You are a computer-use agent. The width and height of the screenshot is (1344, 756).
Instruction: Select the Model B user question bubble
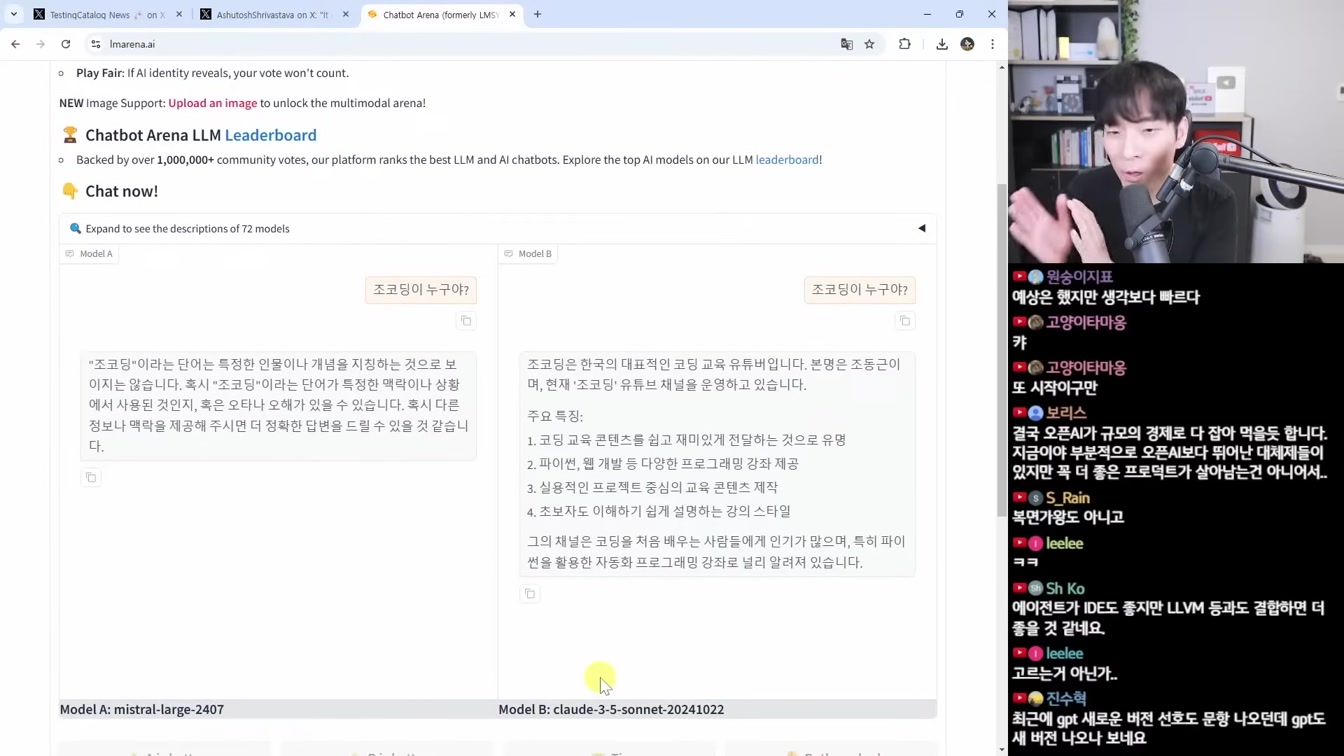(860, 290)
